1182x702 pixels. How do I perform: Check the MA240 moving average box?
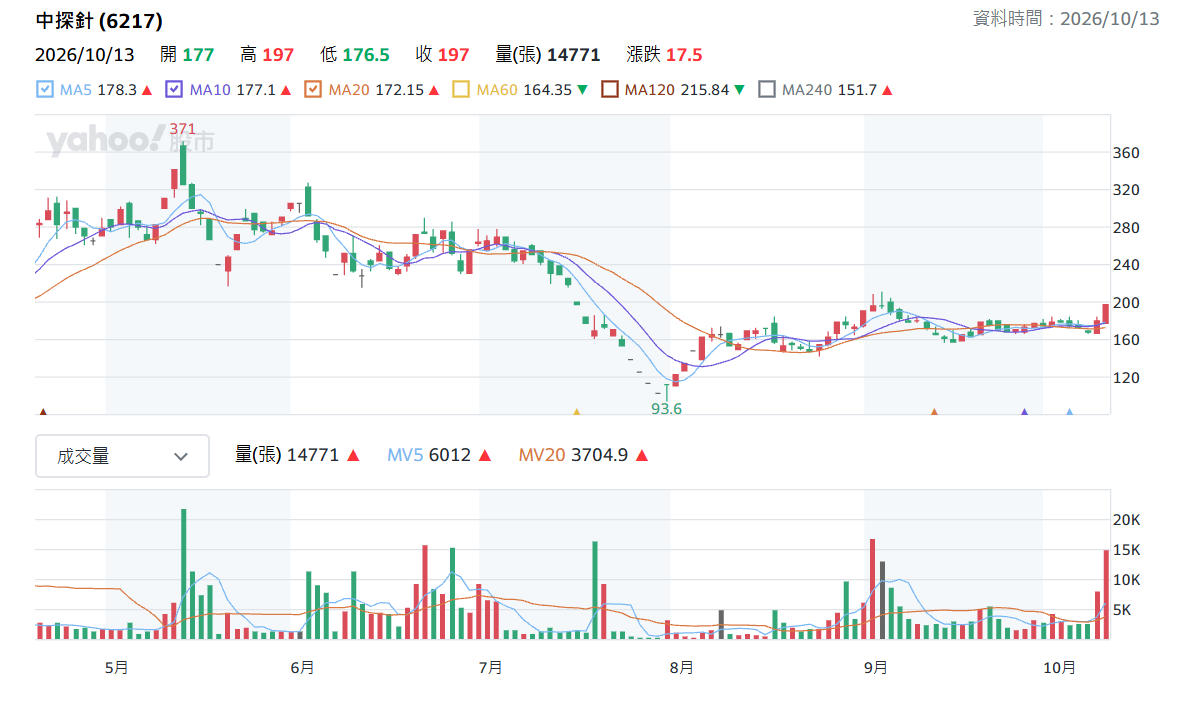[767, 90]
